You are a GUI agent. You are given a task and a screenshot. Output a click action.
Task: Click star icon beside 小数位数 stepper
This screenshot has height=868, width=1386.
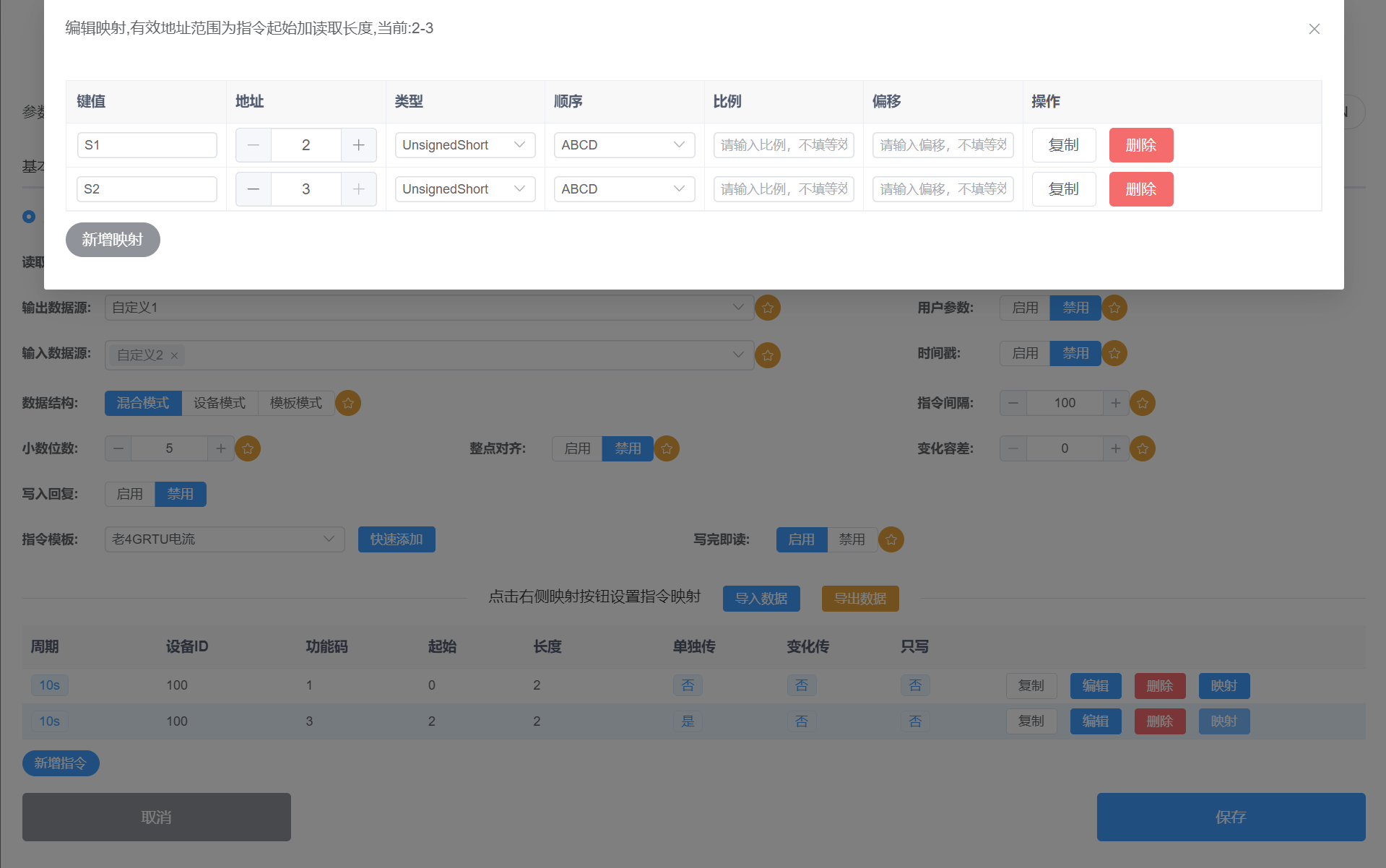pos(248,448)
